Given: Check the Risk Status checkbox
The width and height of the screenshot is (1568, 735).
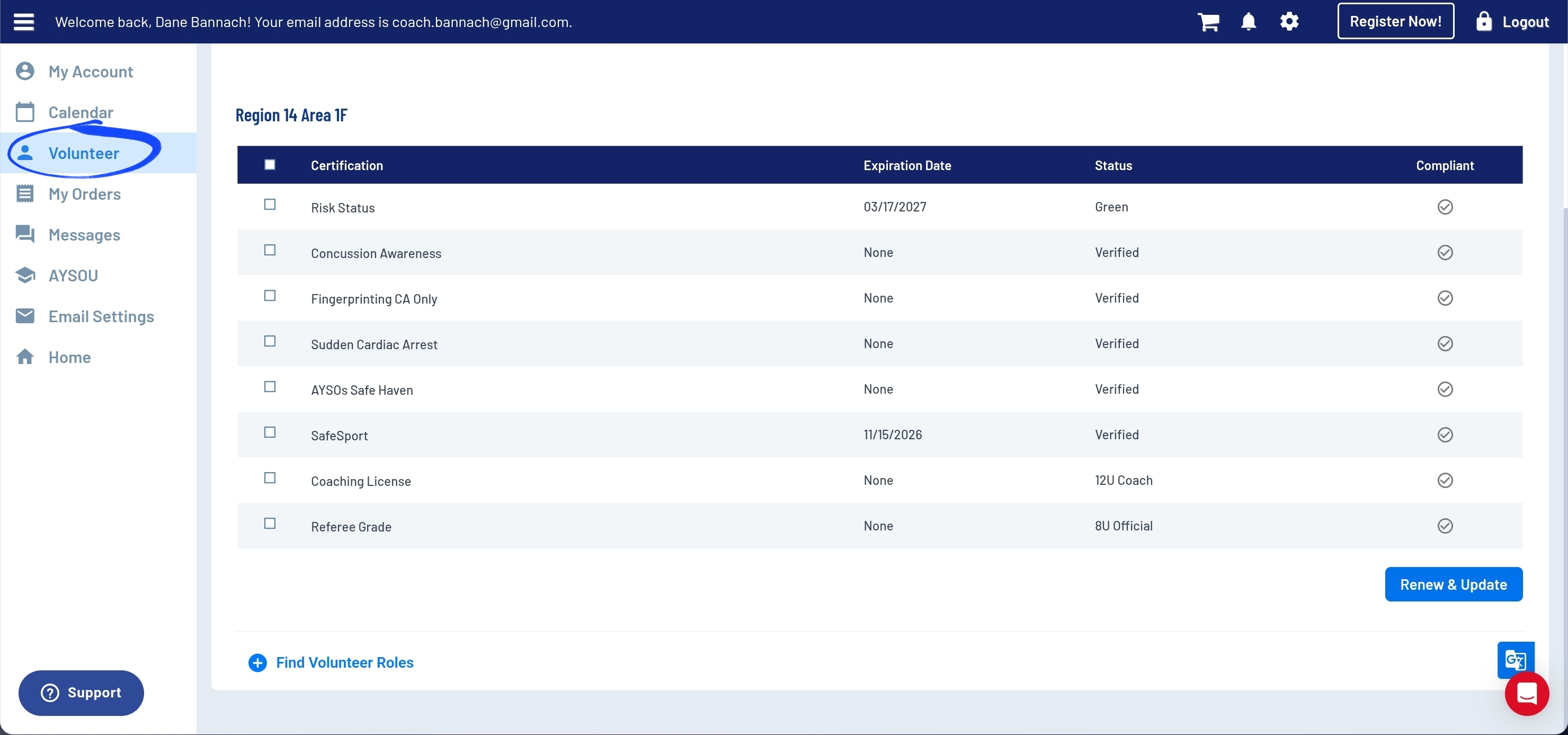Looking at the screenshot, I should (x=270, y=205).
